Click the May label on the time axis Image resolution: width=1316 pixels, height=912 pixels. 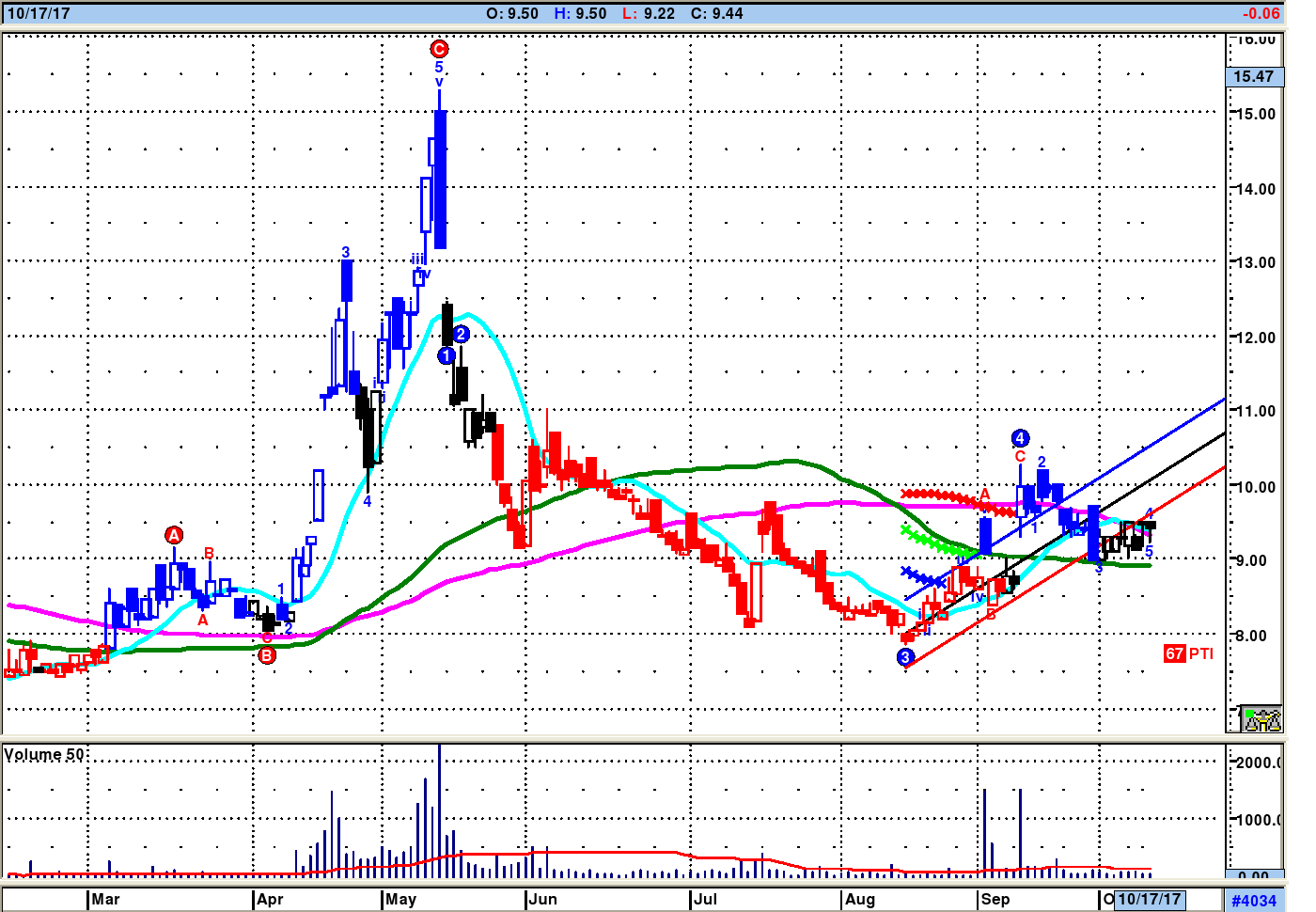coord(400,900)
